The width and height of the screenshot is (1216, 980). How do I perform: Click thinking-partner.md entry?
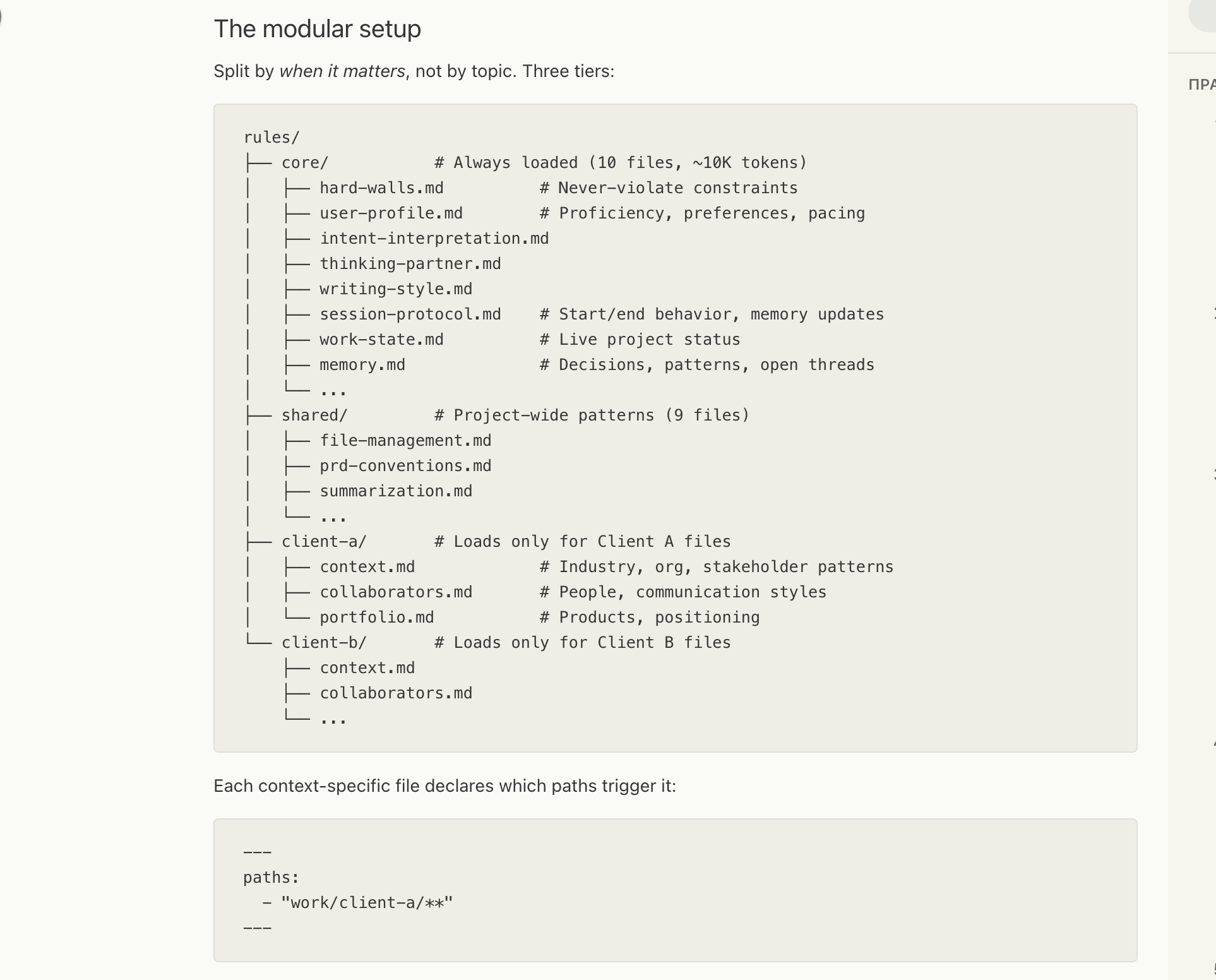tap(410, 263)
